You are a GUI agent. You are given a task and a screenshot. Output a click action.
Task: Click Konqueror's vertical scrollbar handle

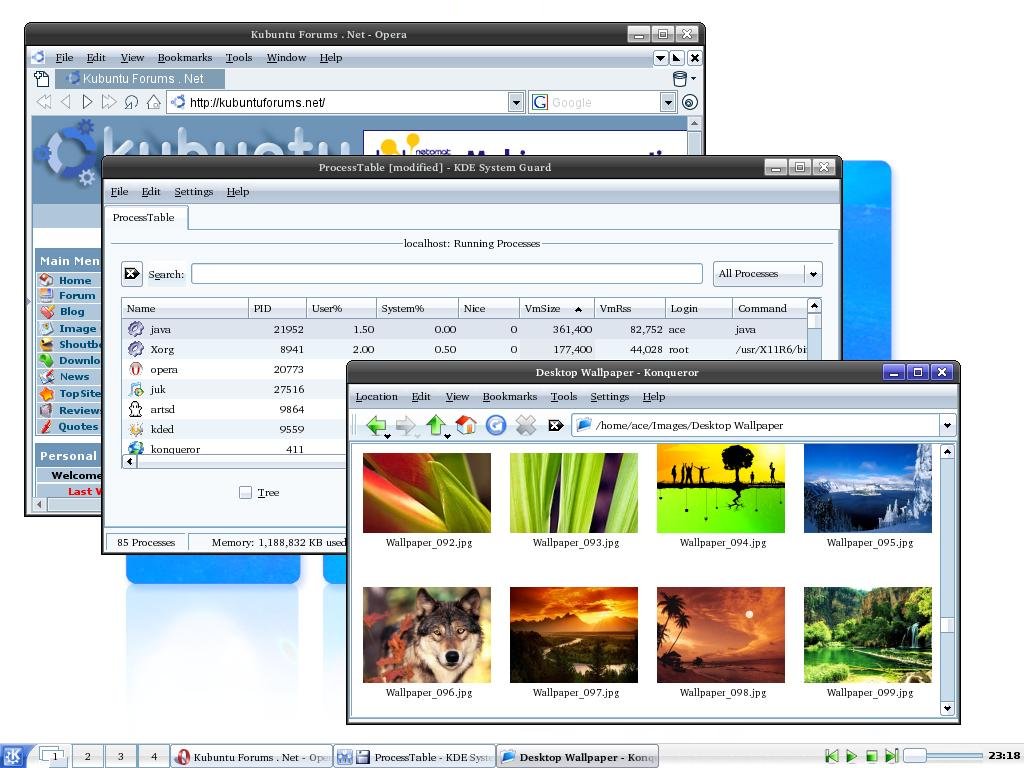pyautogui.click(x=947, y=624)
